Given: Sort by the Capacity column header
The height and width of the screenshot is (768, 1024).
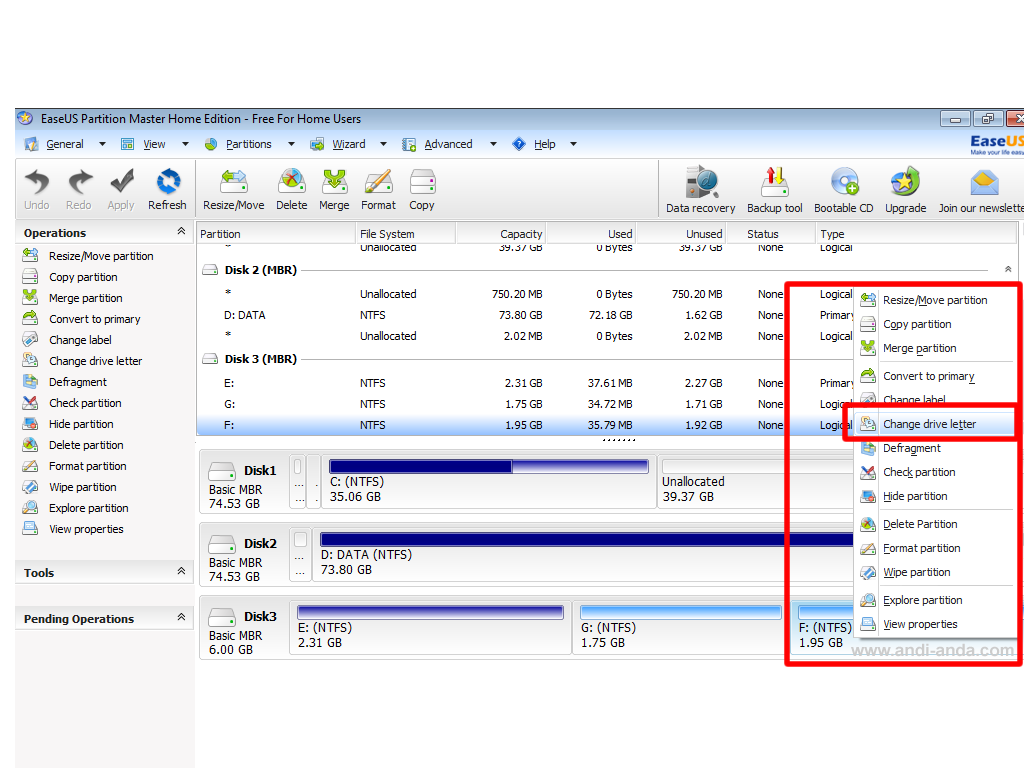Looking at the screenshot, I should (501, 234).
